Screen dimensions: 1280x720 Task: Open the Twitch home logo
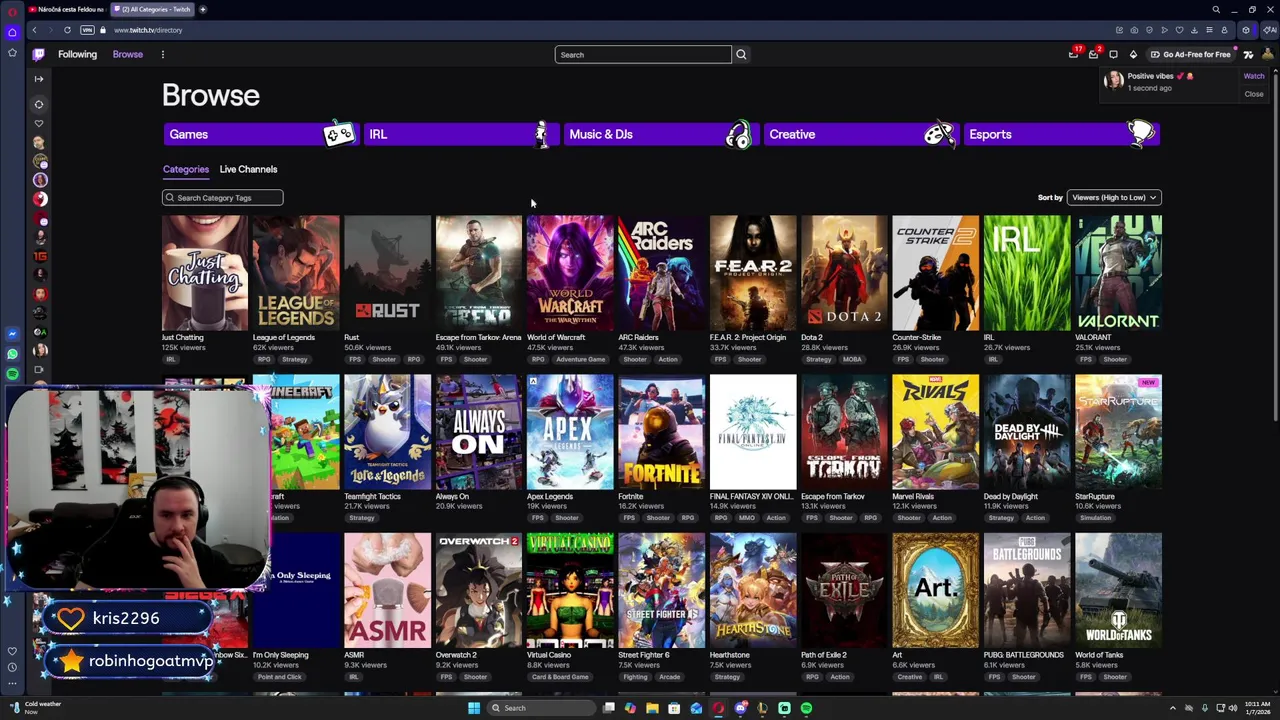(x=39, y=54)
